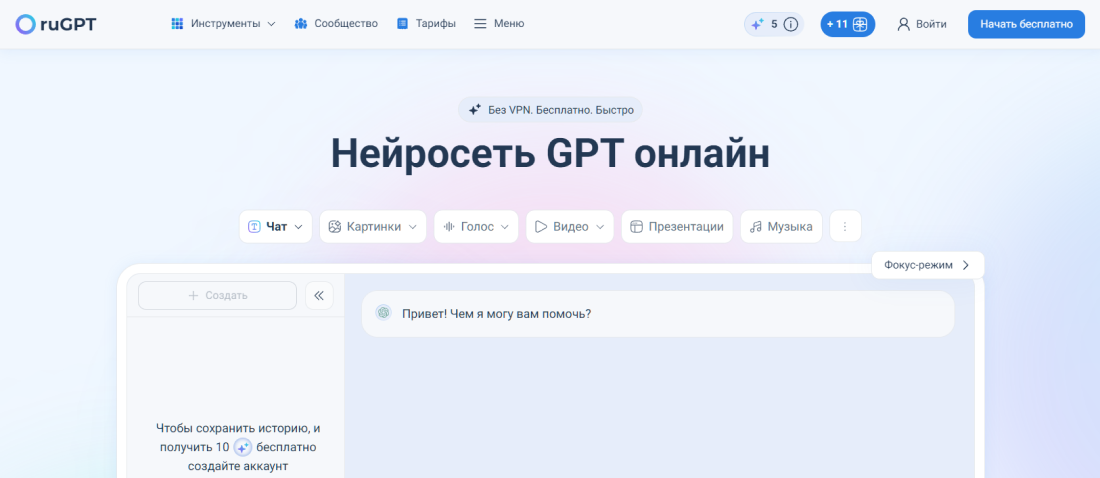1100x478 pixels.
Task: Click the Создать new chat button
Action: pyautogui.click(x=217, y=296)
